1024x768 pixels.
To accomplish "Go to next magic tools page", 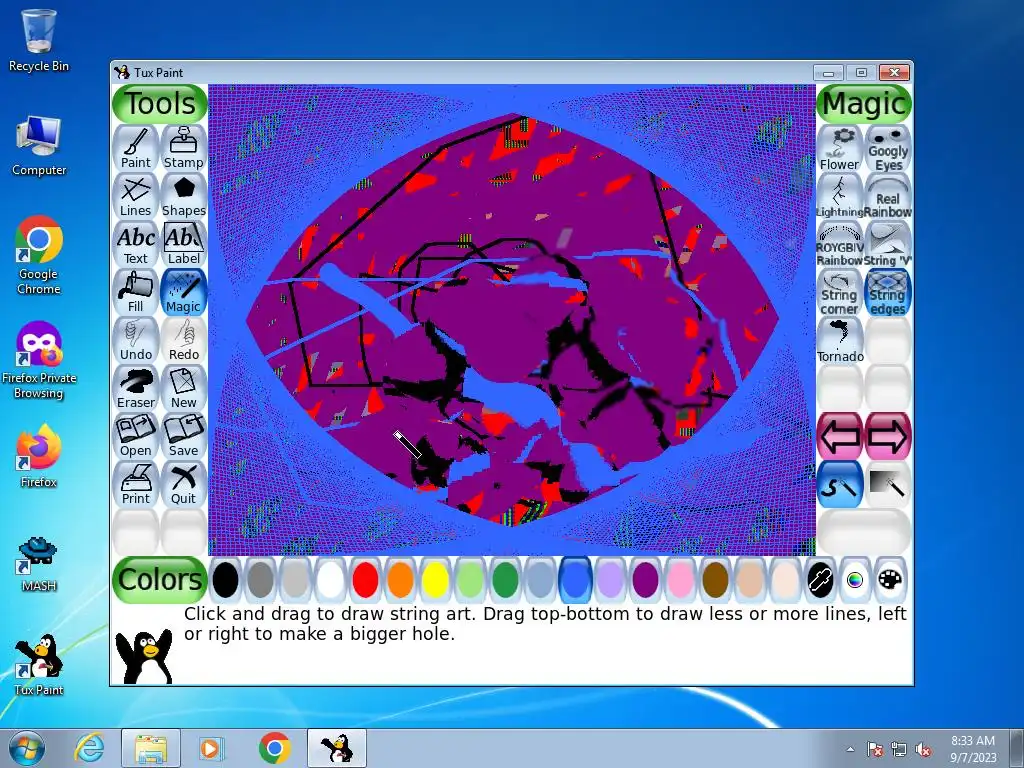I will [x=888, y=436].
